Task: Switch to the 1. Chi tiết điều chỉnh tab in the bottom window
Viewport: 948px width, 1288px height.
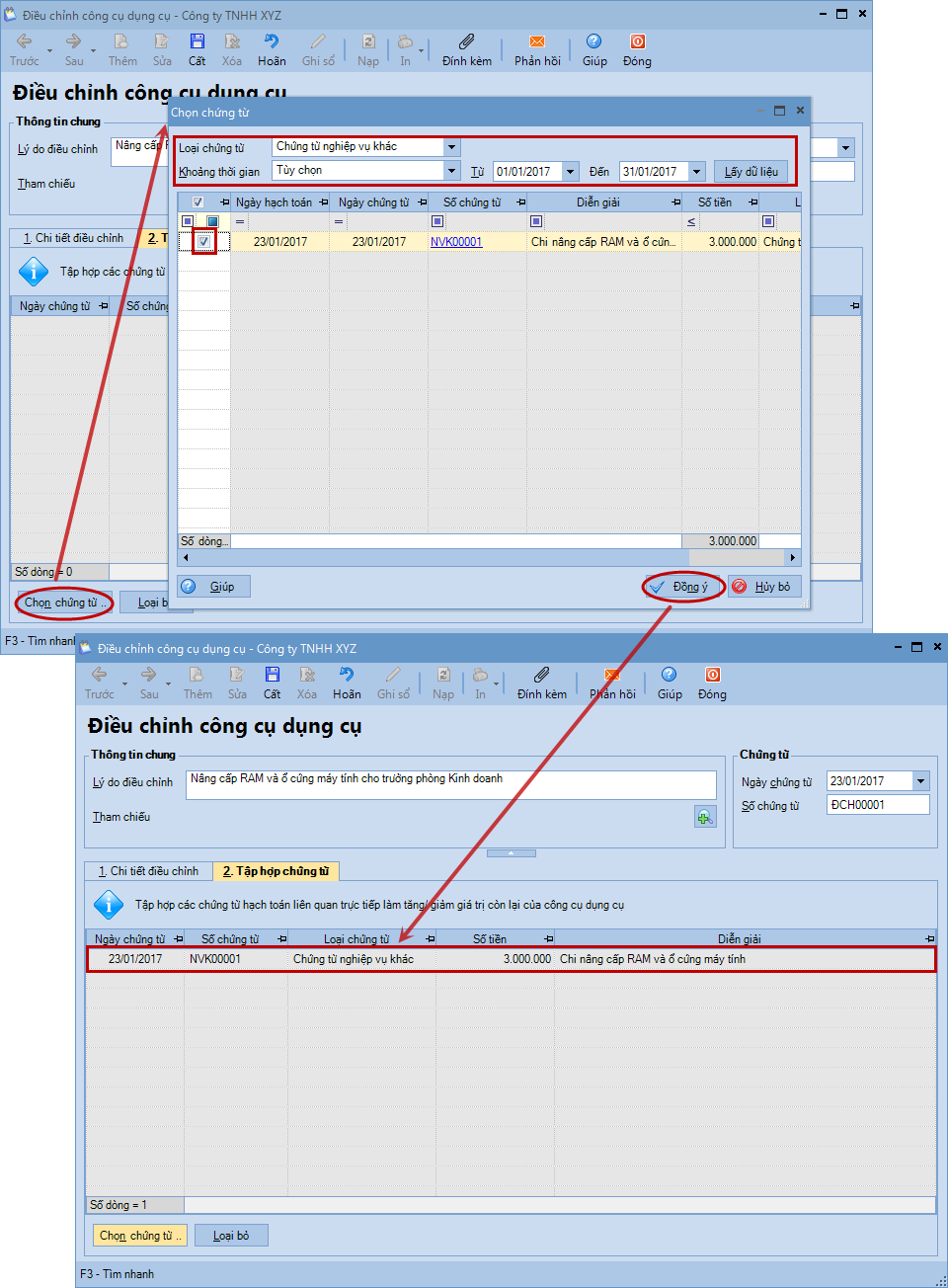Action: tap(148, 871)
